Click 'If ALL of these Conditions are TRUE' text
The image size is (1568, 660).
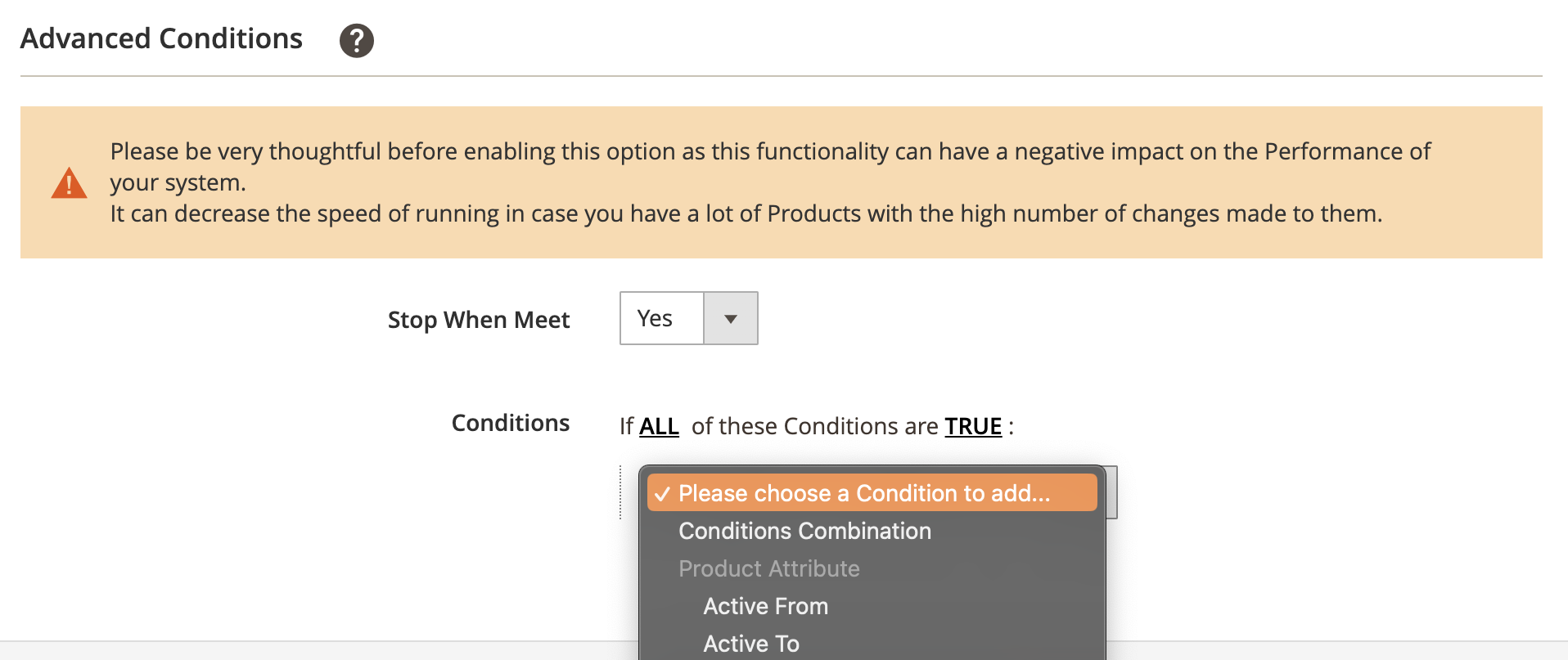click(816, 426)
